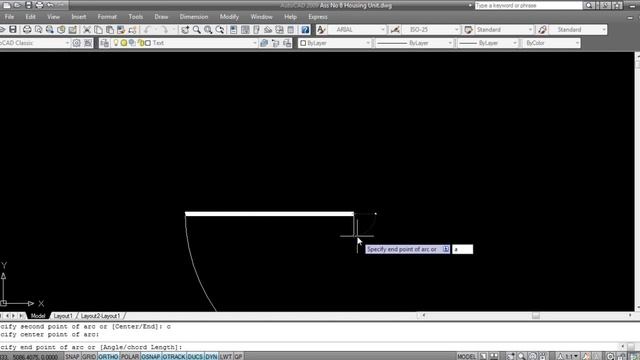Click Make Object's Layer Current icon
The width and height of the screenshot is (640, 360).
coord(264,43)
